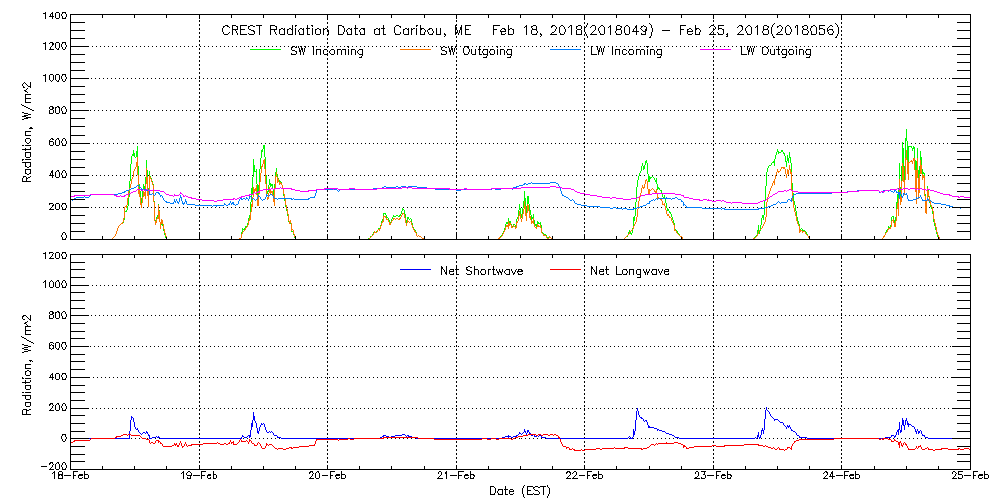Select the 23-Feb date tick label
Image resolution: width=1000 pixels, height=500 pixels.
[x=713, y=477]
